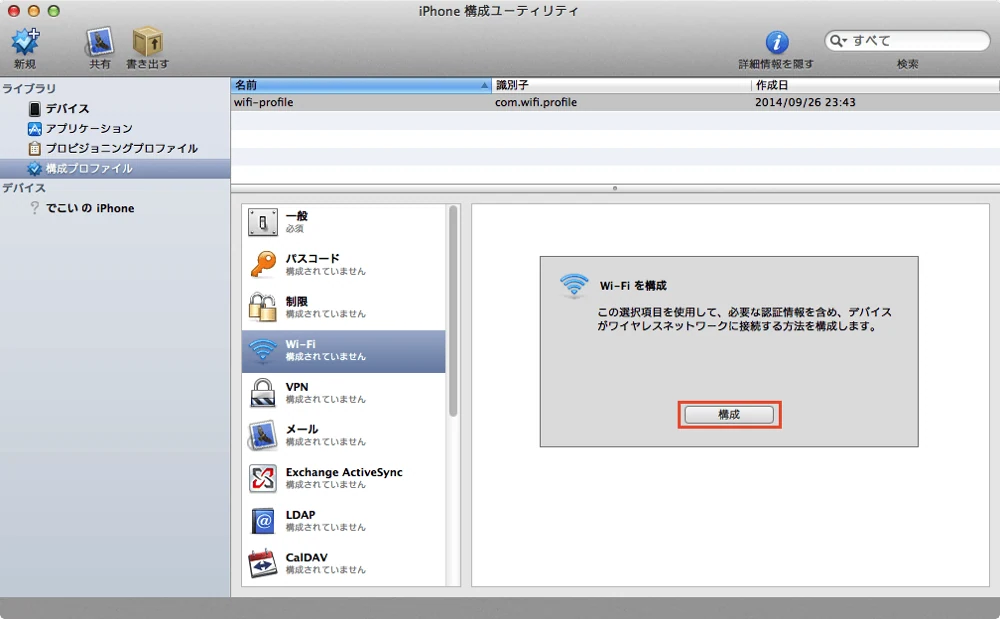Open the search magnifier dropdown
Viewport: 1000px width, 619px height.
click(837, 41)
